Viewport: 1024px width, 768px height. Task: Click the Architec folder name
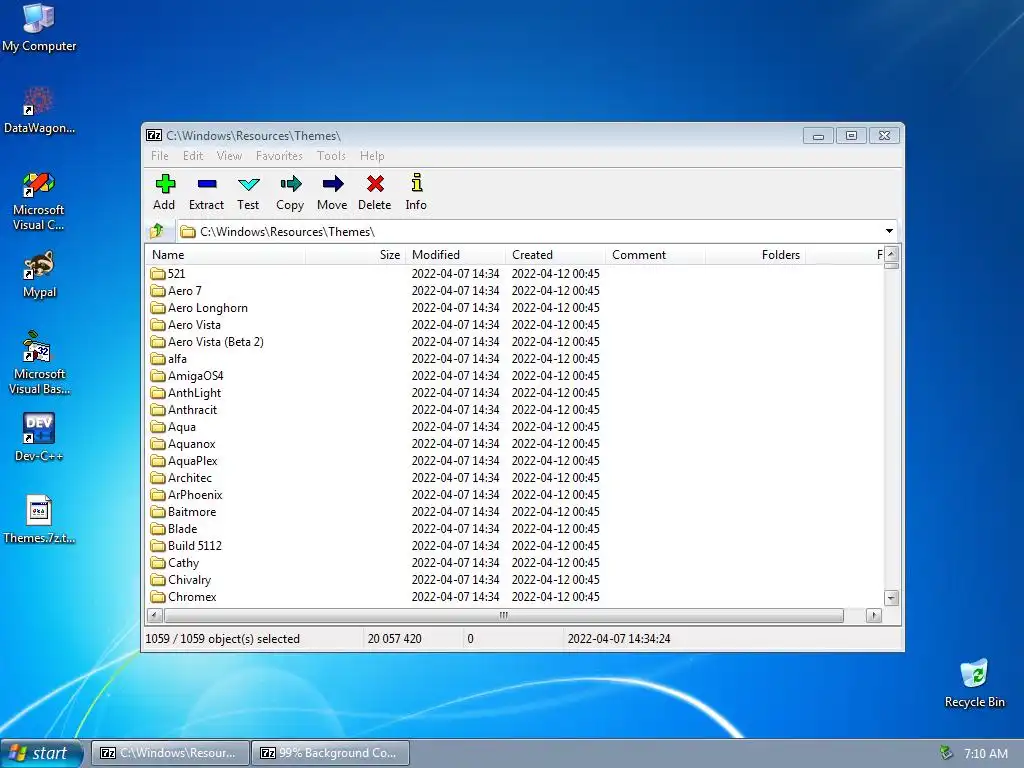189,477
